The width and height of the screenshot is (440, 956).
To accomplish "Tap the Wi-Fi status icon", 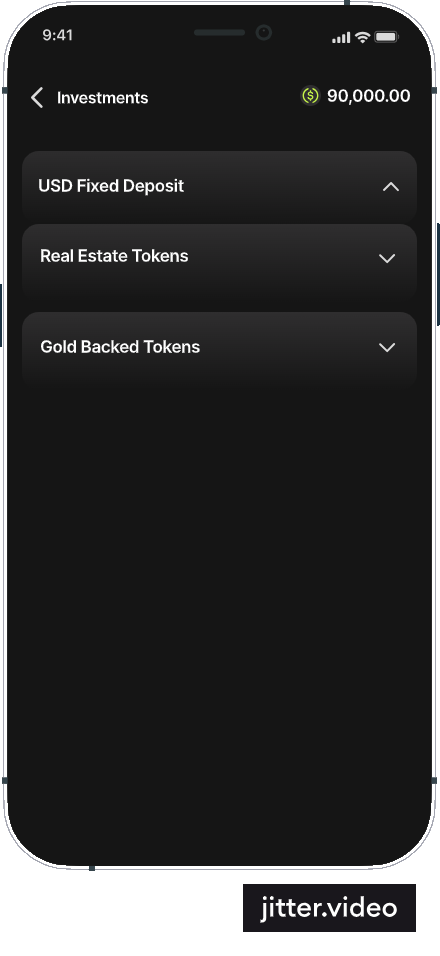I will pos(363,37).
